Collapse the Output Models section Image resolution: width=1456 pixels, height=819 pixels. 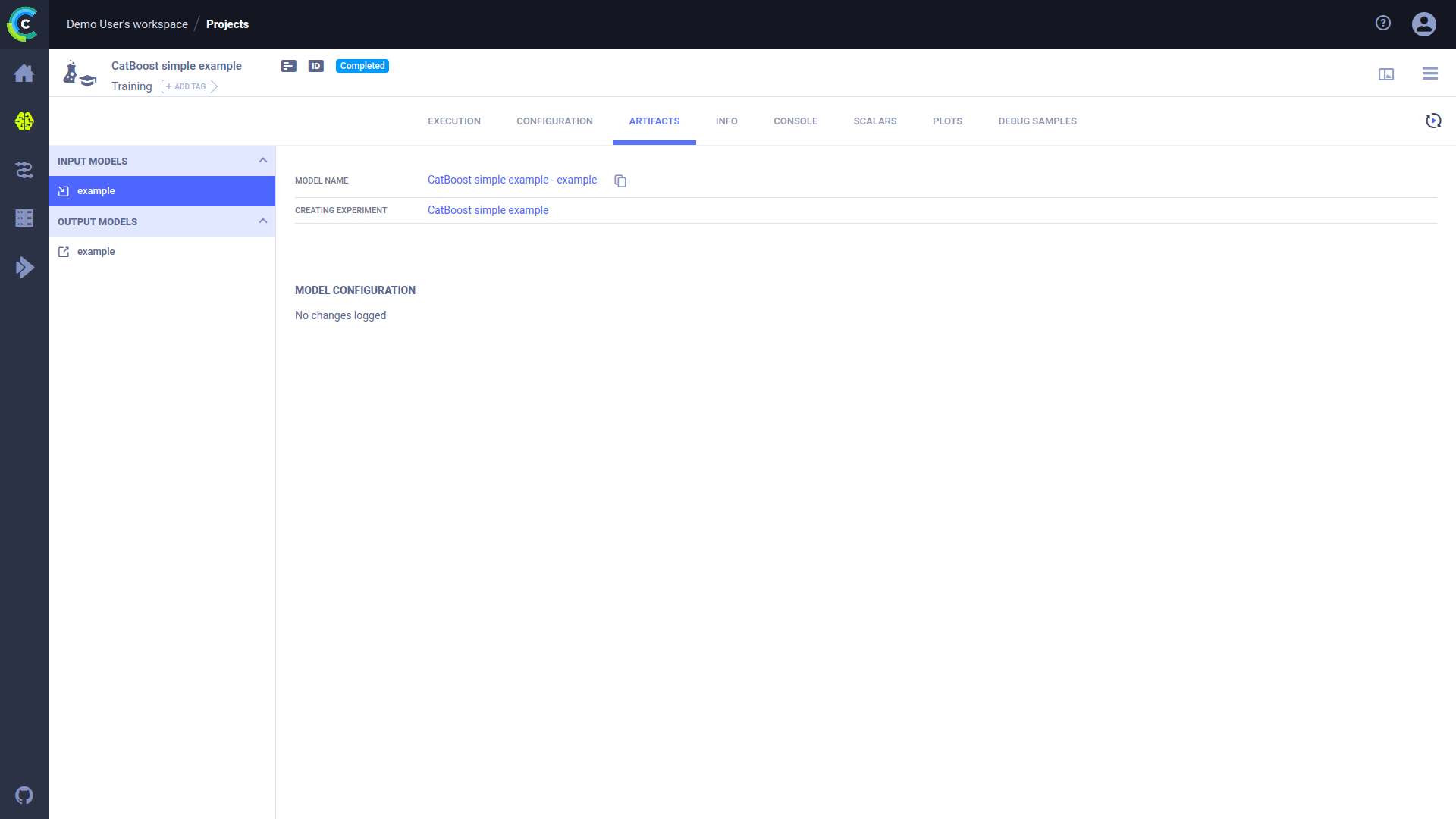coord(263,221)
